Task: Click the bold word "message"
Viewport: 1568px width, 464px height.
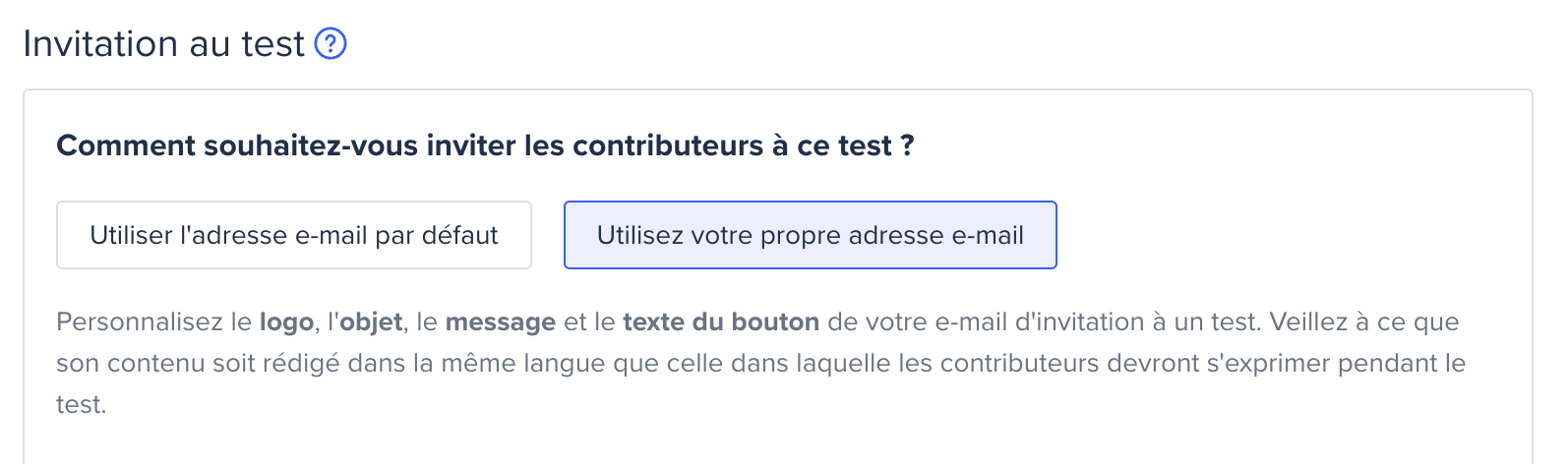Action: (501, 322)
